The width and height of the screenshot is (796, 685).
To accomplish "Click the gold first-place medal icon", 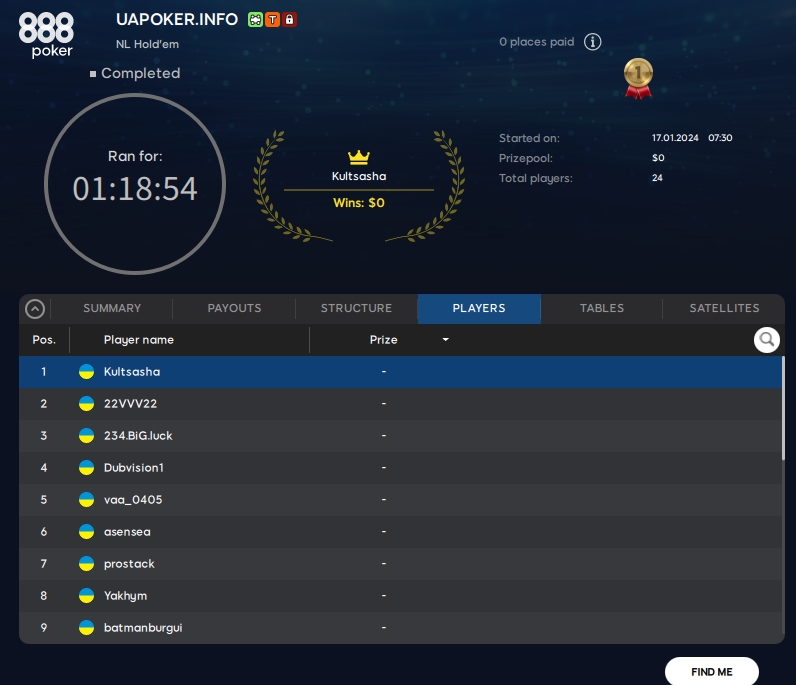I will (x=638, y=78).
